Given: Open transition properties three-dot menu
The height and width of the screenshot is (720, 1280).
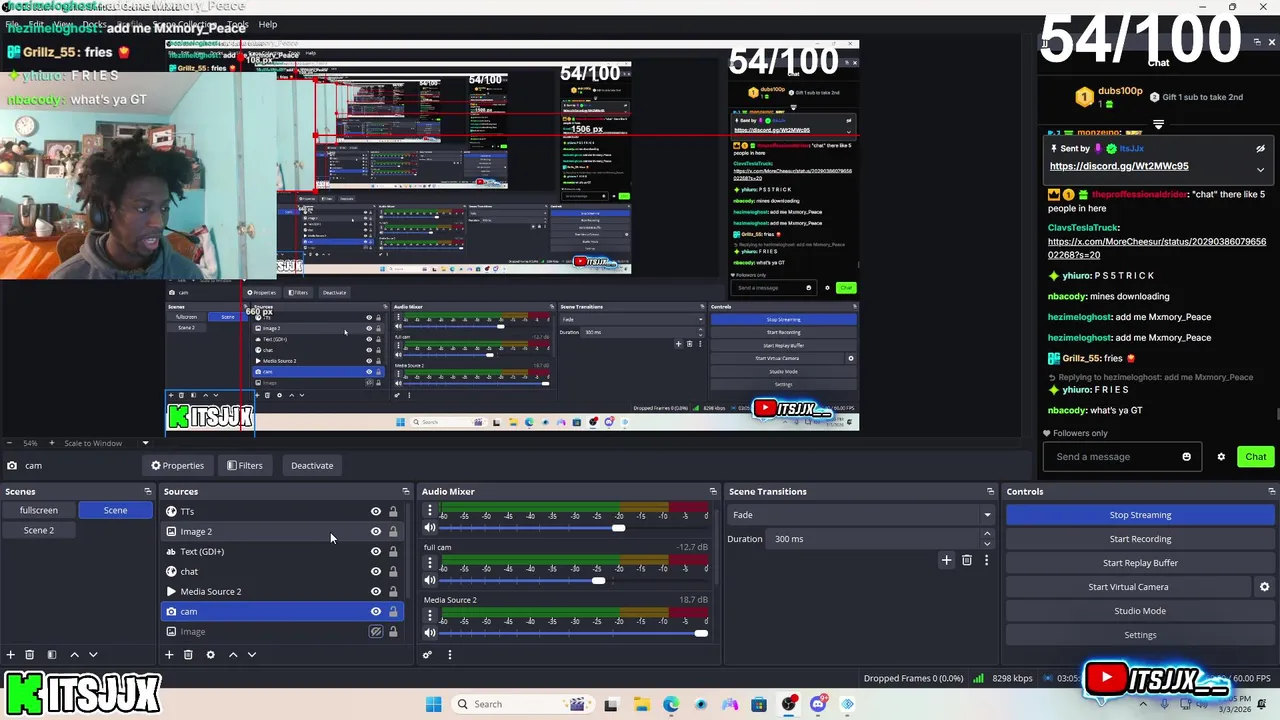Looking at the screenshot, I should click(986, 561).
